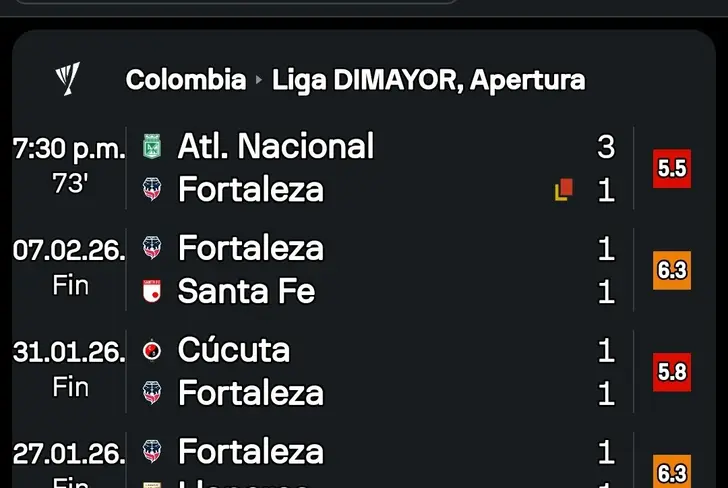Open the Santa Fe team name
Image resolution: width=728 pixels, height=488 pixels.
tap(247, 291)
